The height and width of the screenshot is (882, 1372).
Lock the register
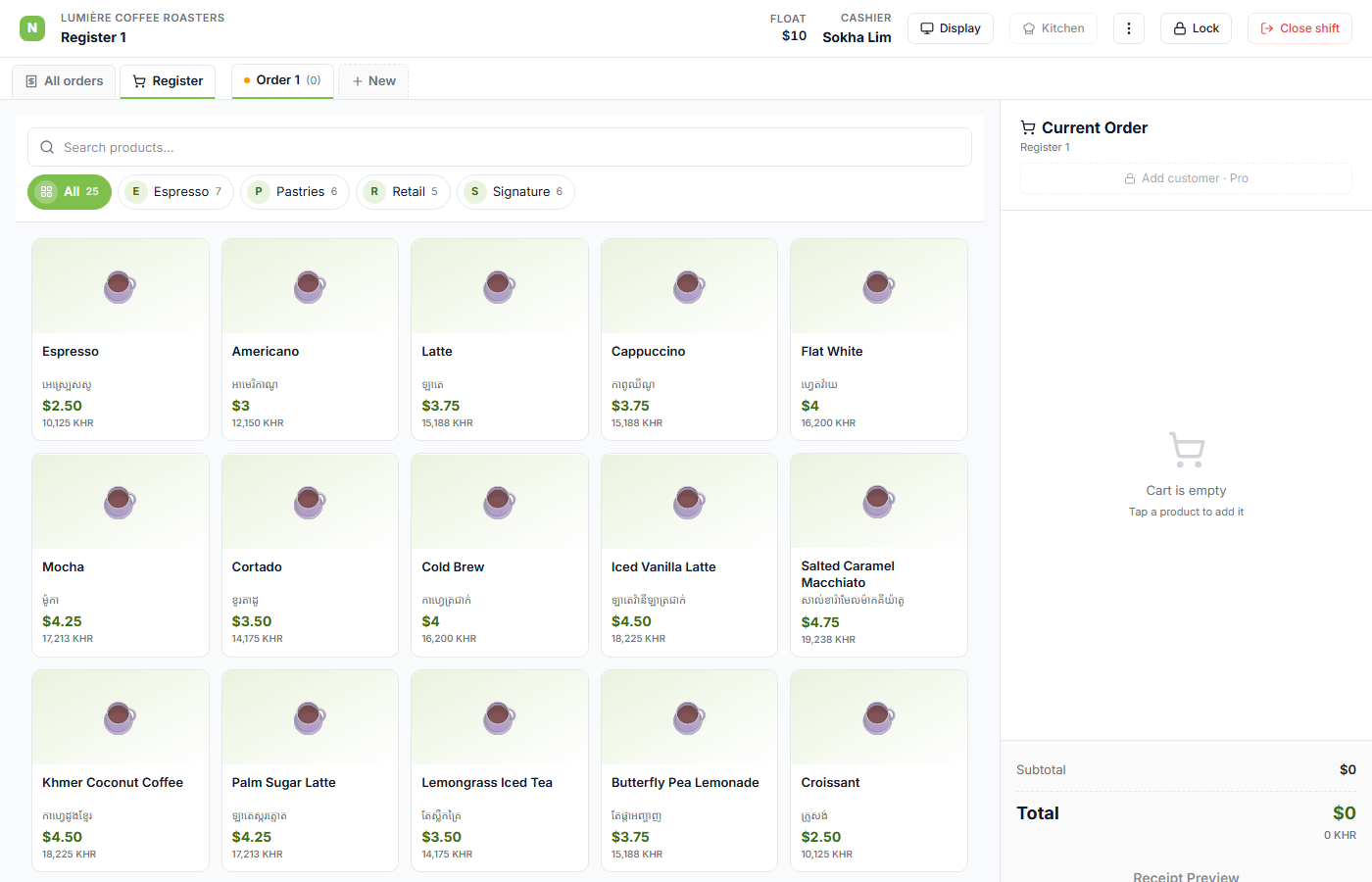point(1196,28)
